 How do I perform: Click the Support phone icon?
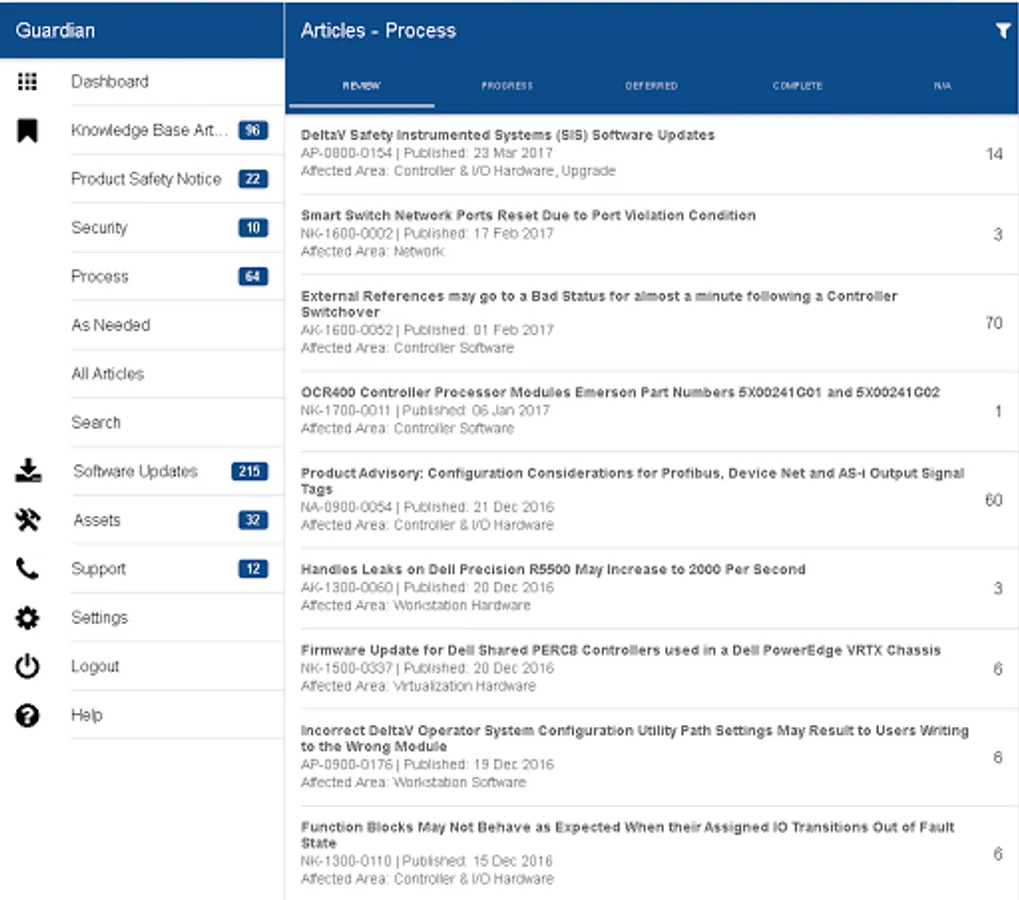click(27, 569)
